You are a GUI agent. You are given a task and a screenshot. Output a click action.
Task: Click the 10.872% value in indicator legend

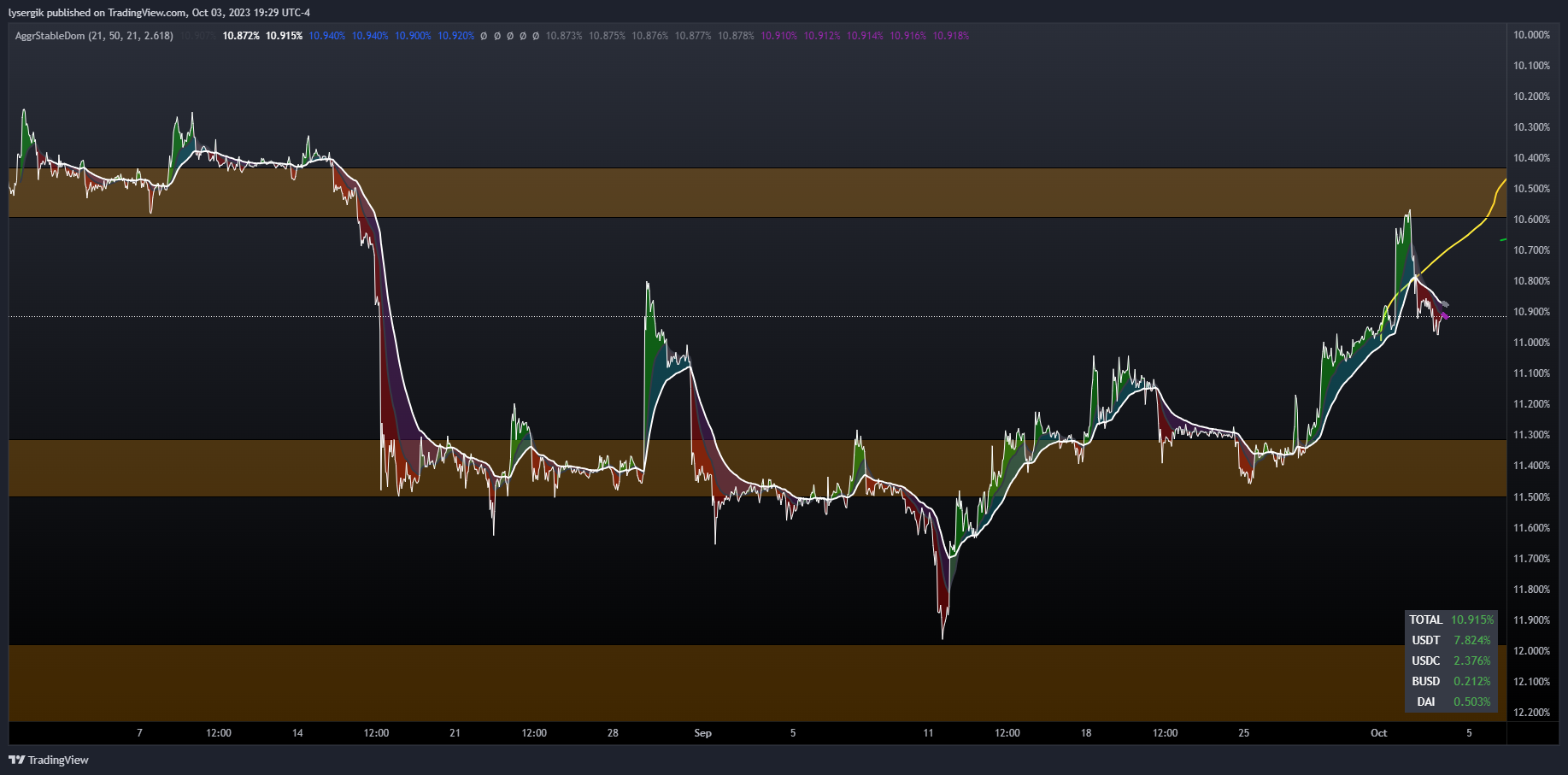[241, 36]
